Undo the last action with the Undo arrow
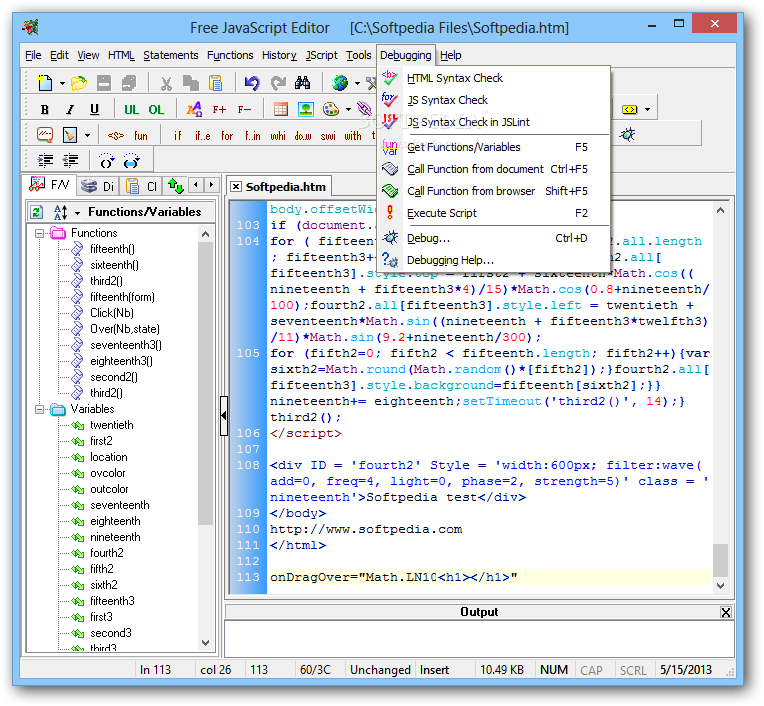764x706 pixels. tap(252, 83)
